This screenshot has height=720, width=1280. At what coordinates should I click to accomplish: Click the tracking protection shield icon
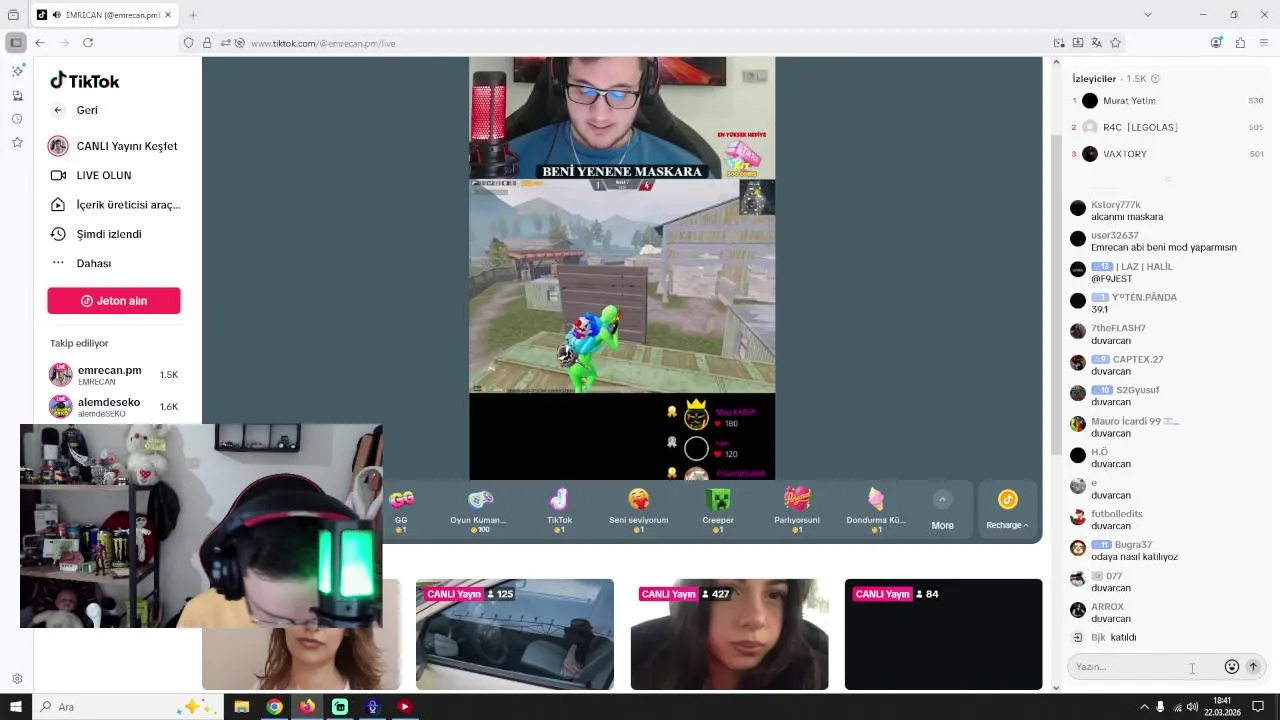(x=188, y=43)
